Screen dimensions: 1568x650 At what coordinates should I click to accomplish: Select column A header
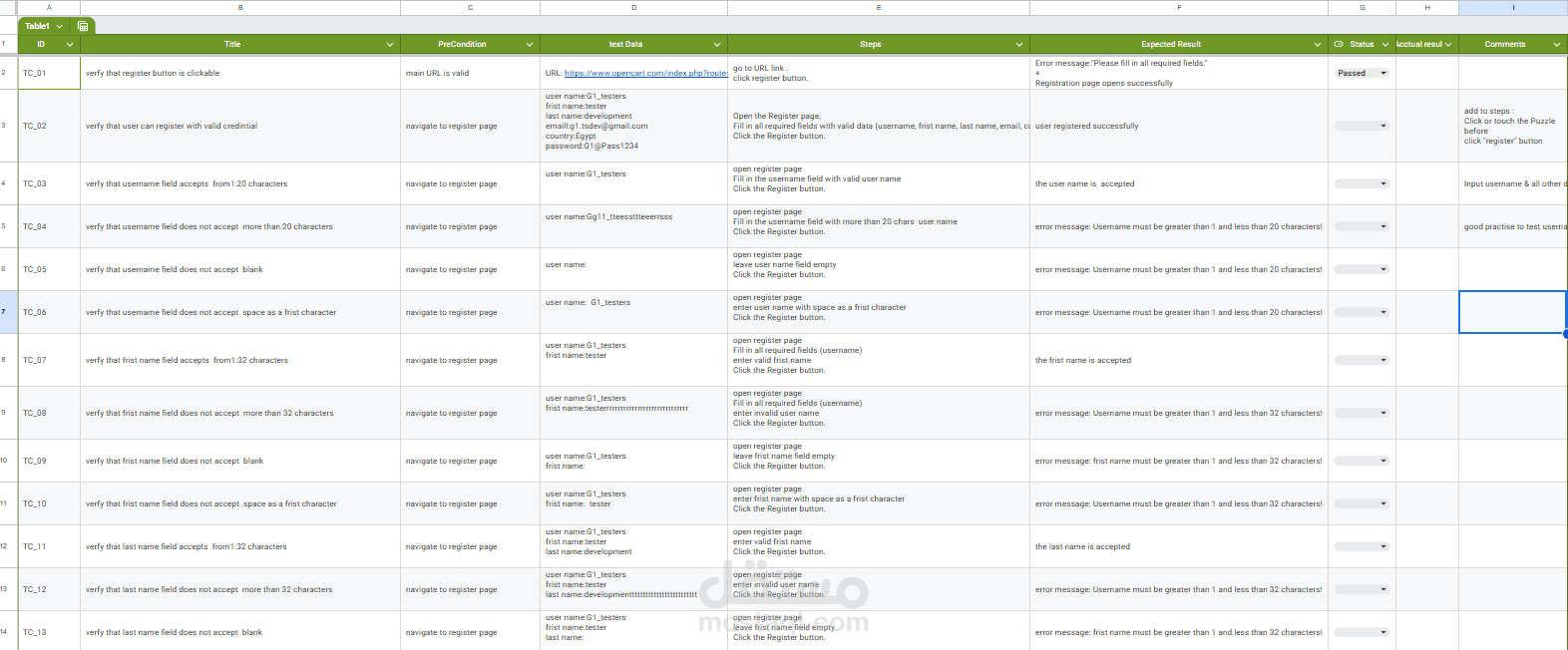point(49,7)
